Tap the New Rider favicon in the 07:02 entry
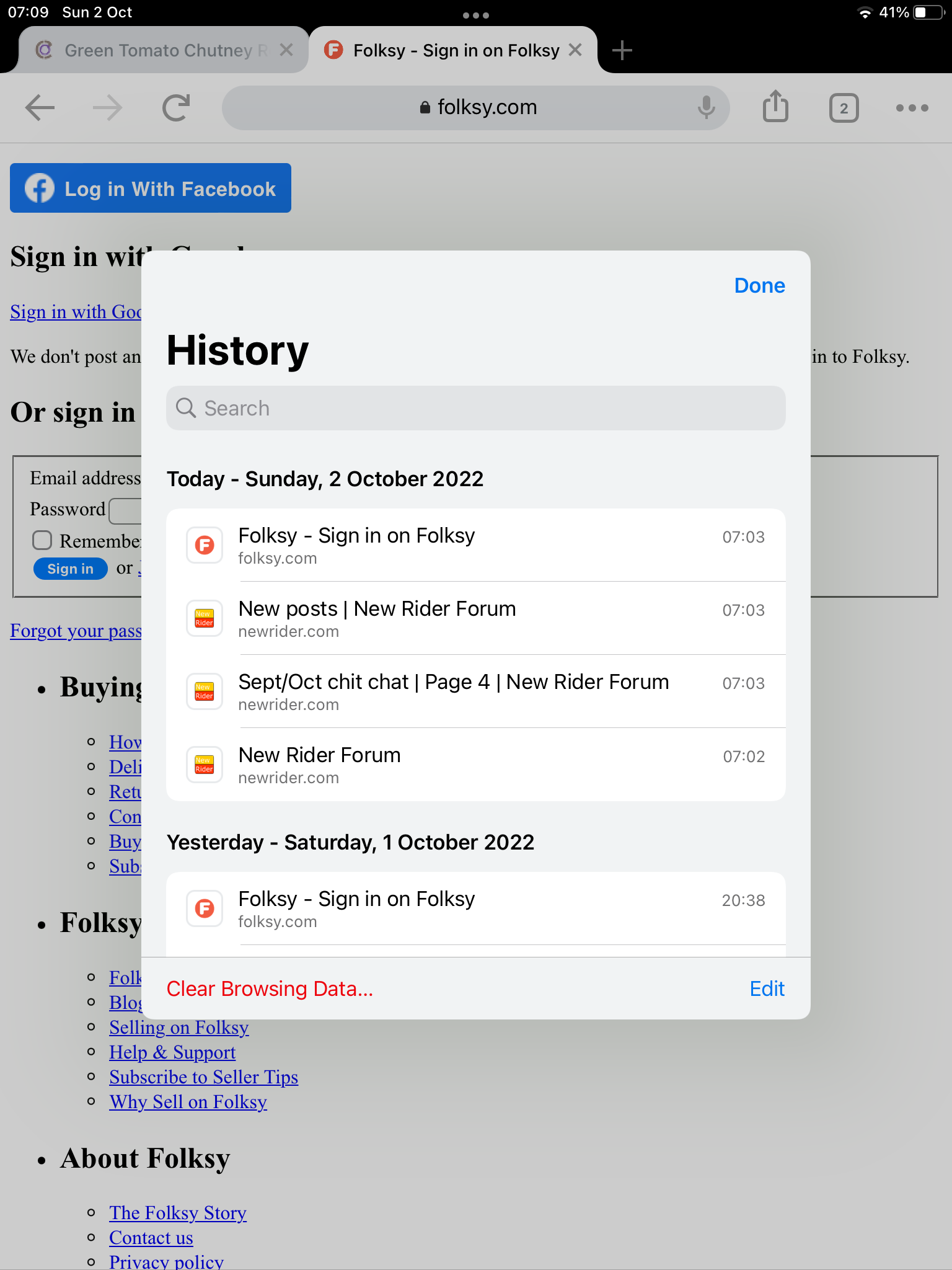This screenshot has width=952, height=1270. (x=205, y=765)
